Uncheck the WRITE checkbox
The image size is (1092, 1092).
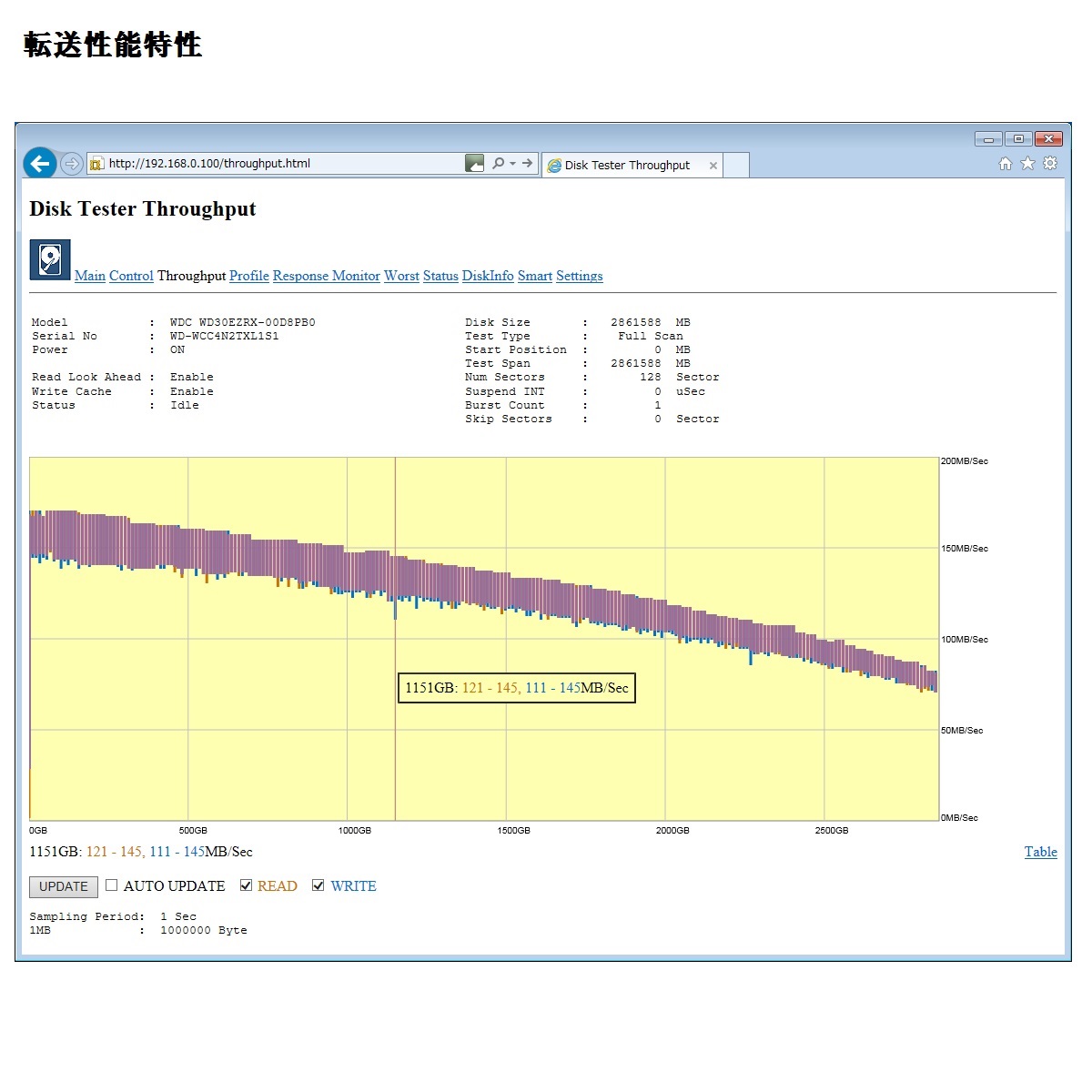click(318, 885)
